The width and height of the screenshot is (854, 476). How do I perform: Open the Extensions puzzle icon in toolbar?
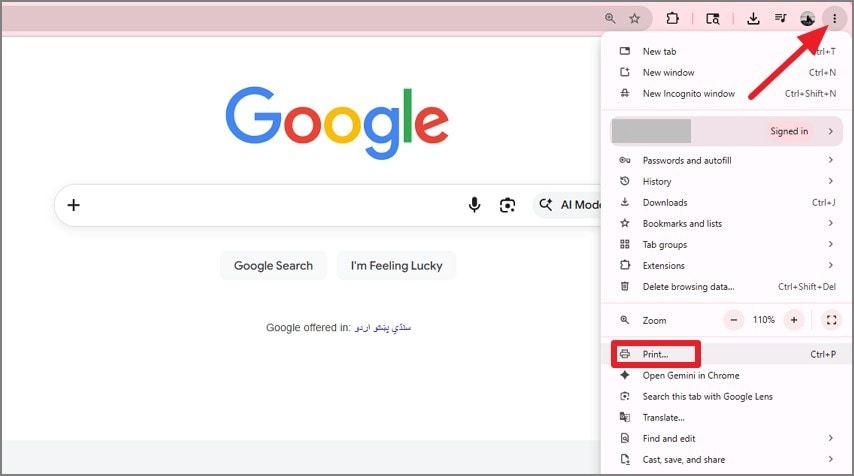pos(673,19)
